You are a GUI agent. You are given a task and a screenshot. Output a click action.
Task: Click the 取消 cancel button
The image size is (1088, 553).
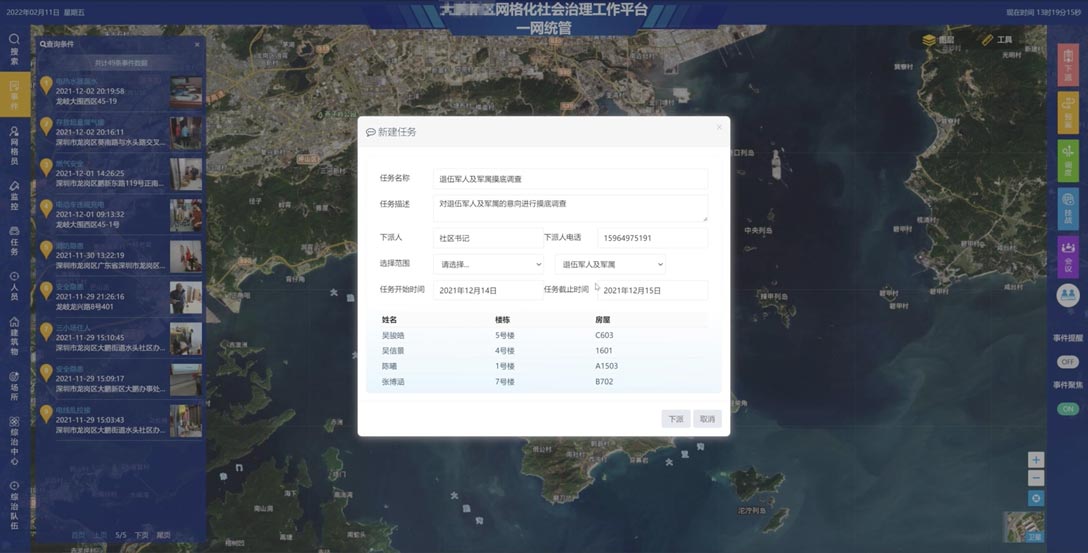click(707, 419)
